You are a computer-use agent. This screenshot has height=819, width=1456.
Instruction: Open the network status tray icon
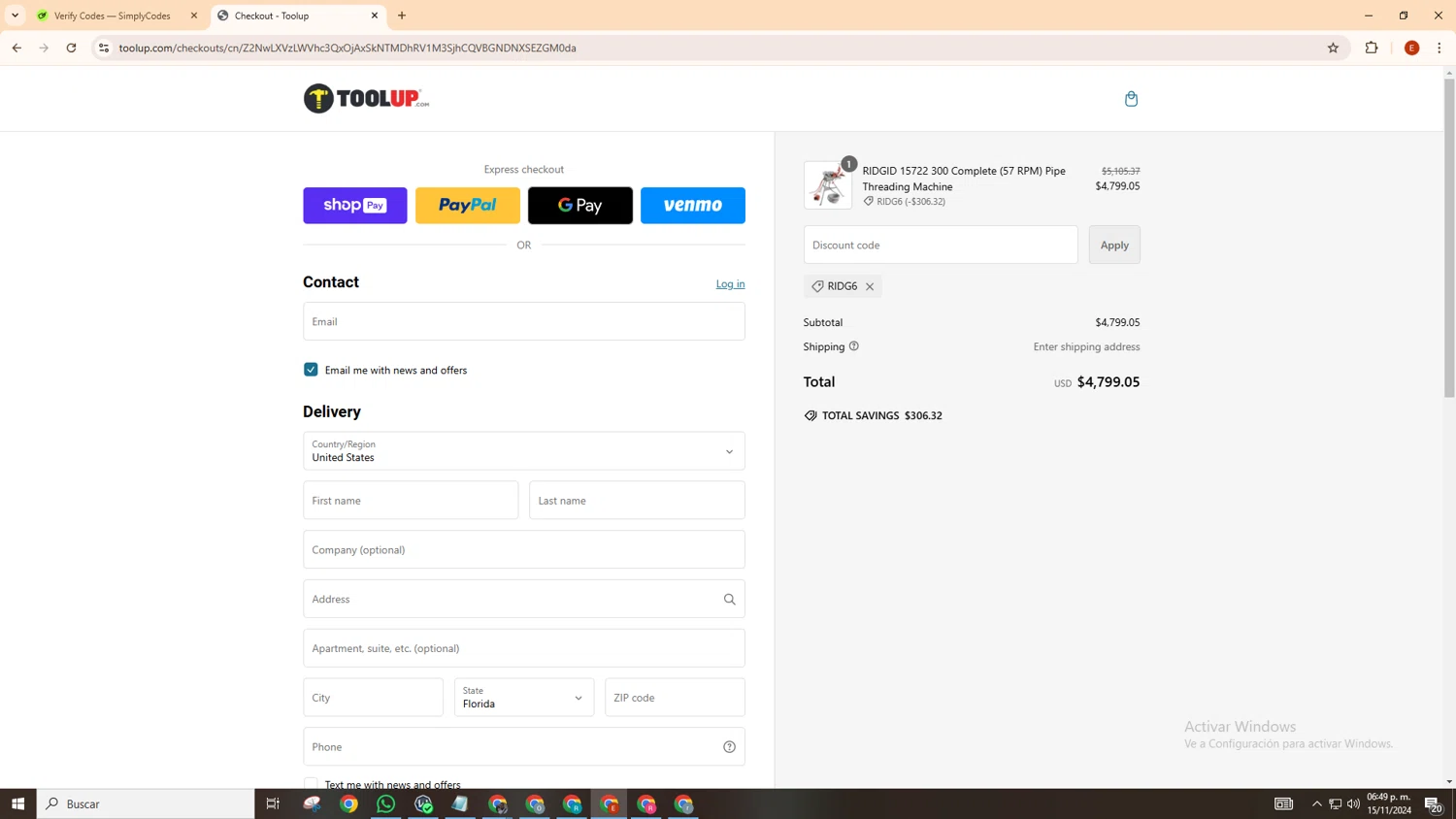click(x=1336, y=803)
